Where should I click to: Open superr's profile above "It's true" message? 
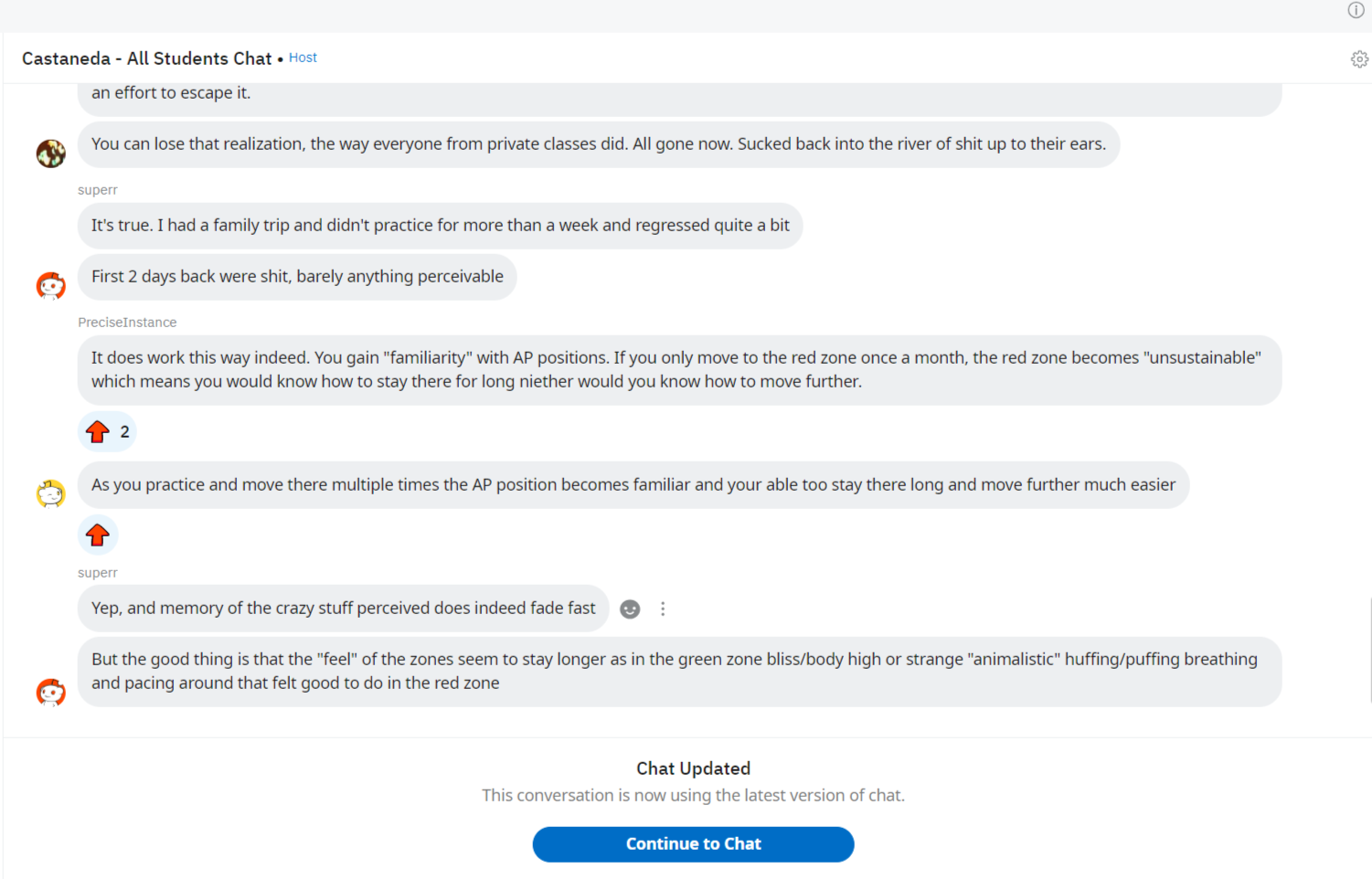point(98,190)
